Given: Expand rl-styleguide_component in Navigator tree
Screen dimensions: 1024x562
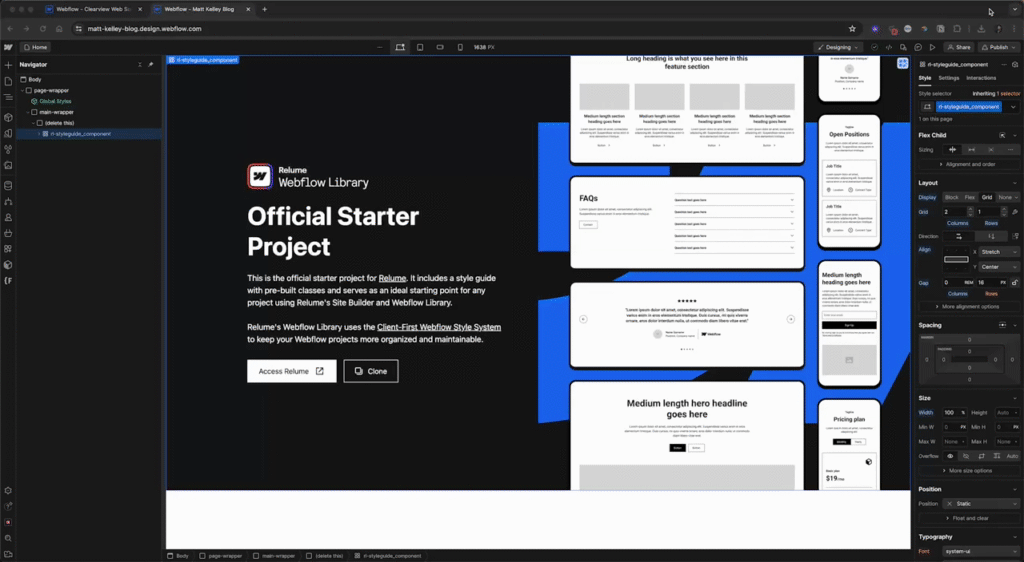Looking at the screenshot, I should [40, 134].
